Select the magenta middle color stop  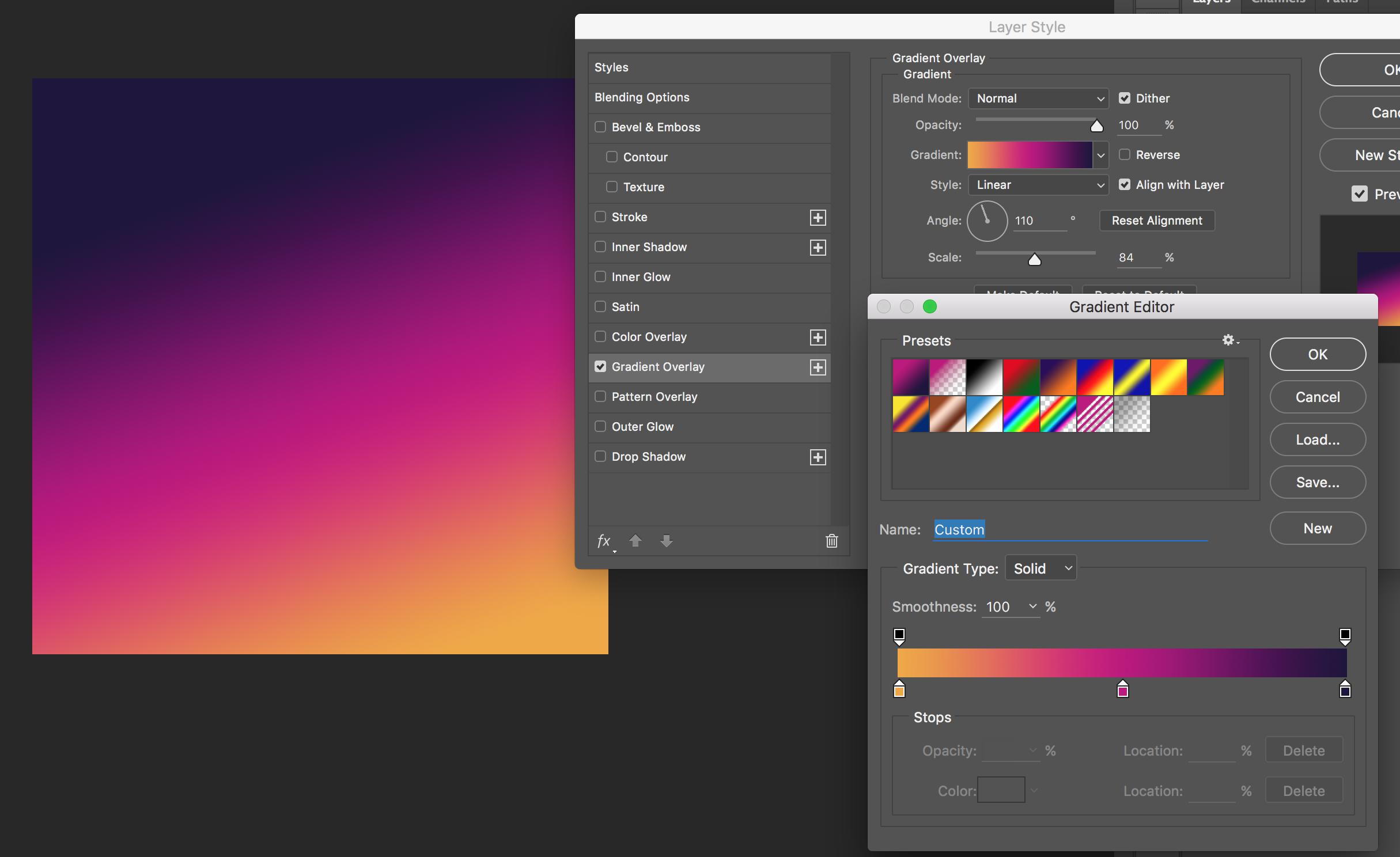1122,690
